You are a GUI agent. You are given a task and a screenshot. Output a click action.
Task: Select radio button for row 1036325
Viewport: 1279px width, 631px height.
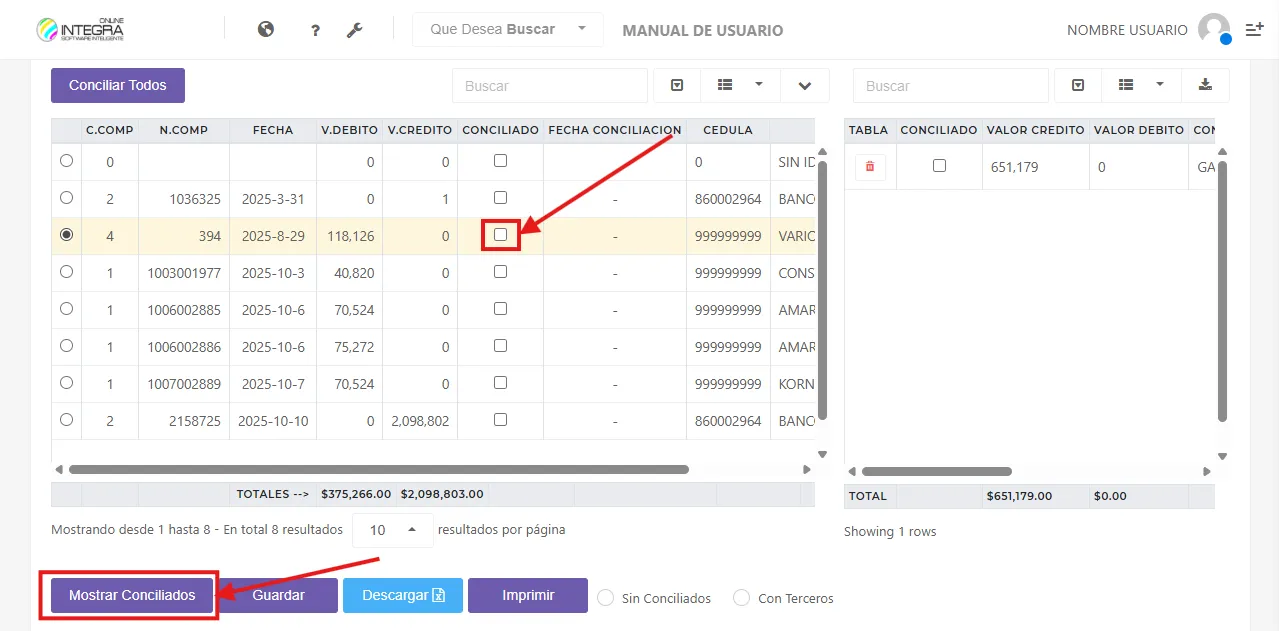click(67, 198)
